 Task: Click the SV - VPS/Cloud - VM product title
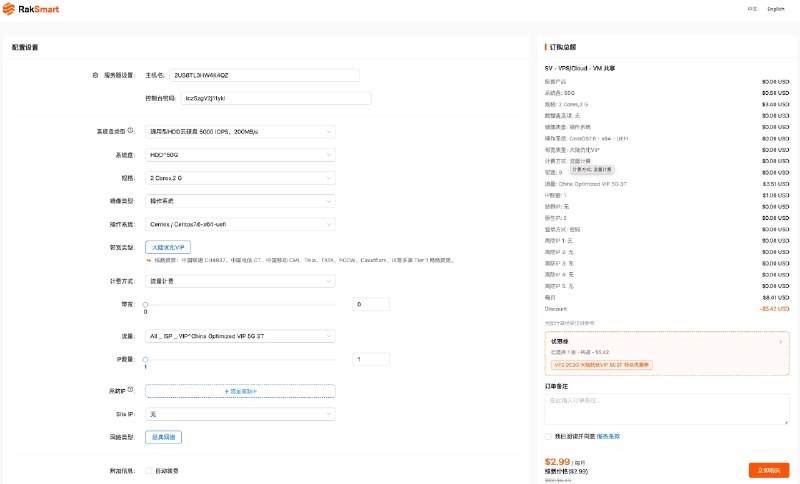(x=580, y=68)
